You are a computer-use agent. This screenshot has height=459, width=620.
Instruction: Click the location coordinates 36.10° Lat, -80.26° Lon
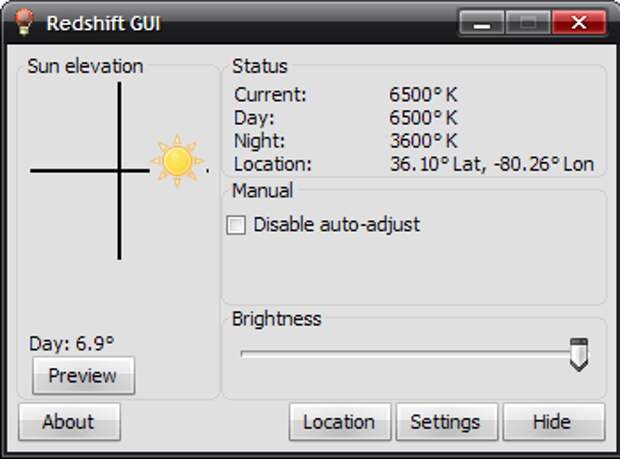tap(491, 164)
